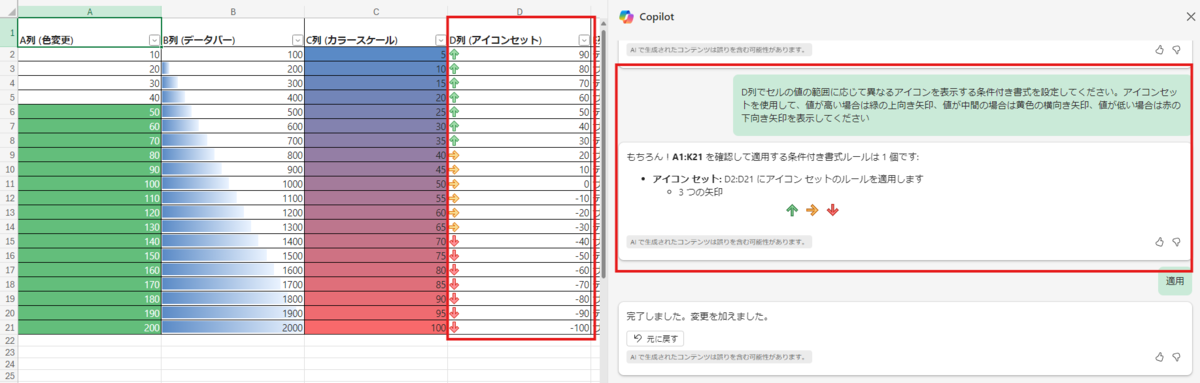
Task: Select column B header
Action: [x=233, y=11]
